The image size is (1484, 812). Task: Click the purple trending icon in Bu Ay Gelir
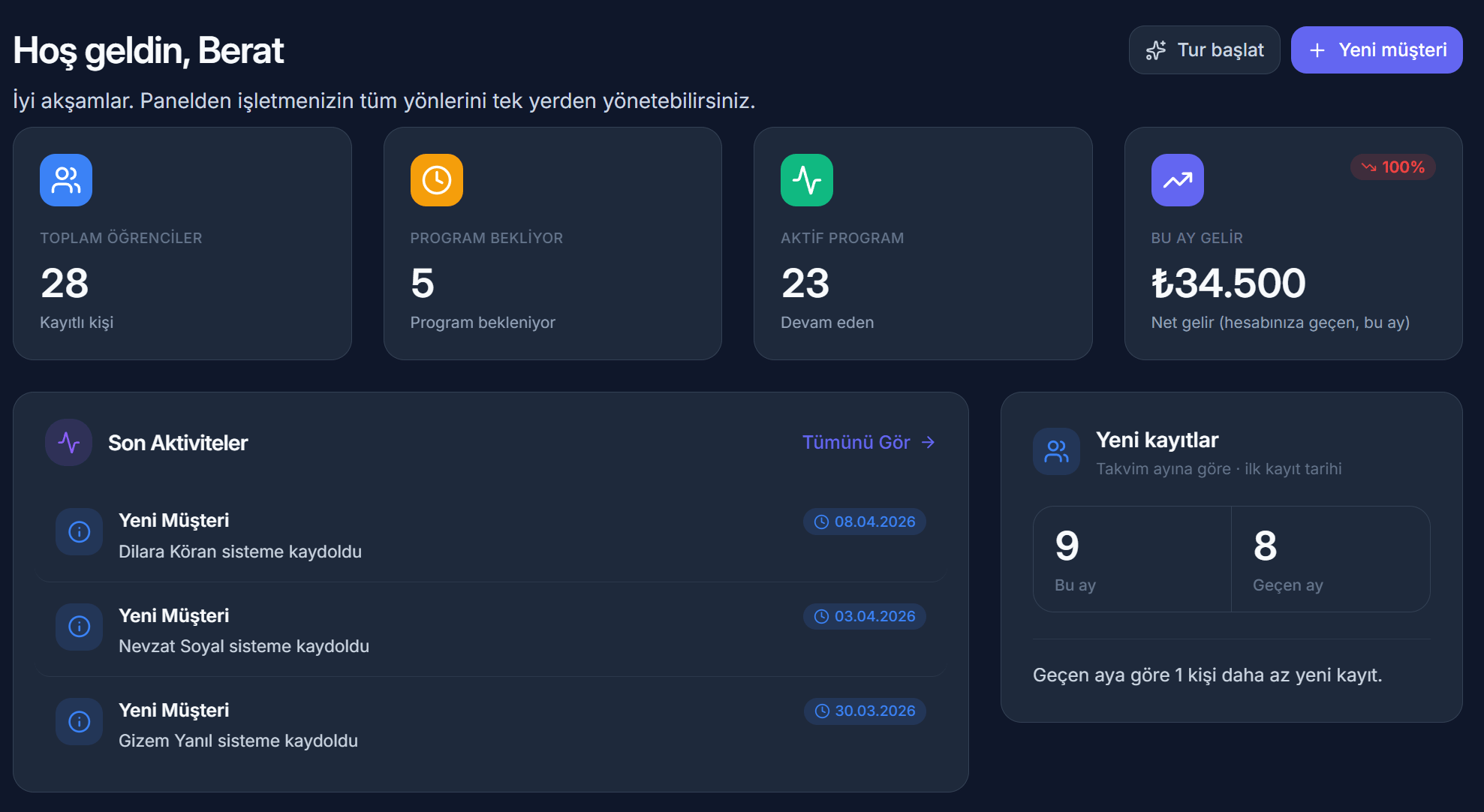click(x=1178, y=180)
